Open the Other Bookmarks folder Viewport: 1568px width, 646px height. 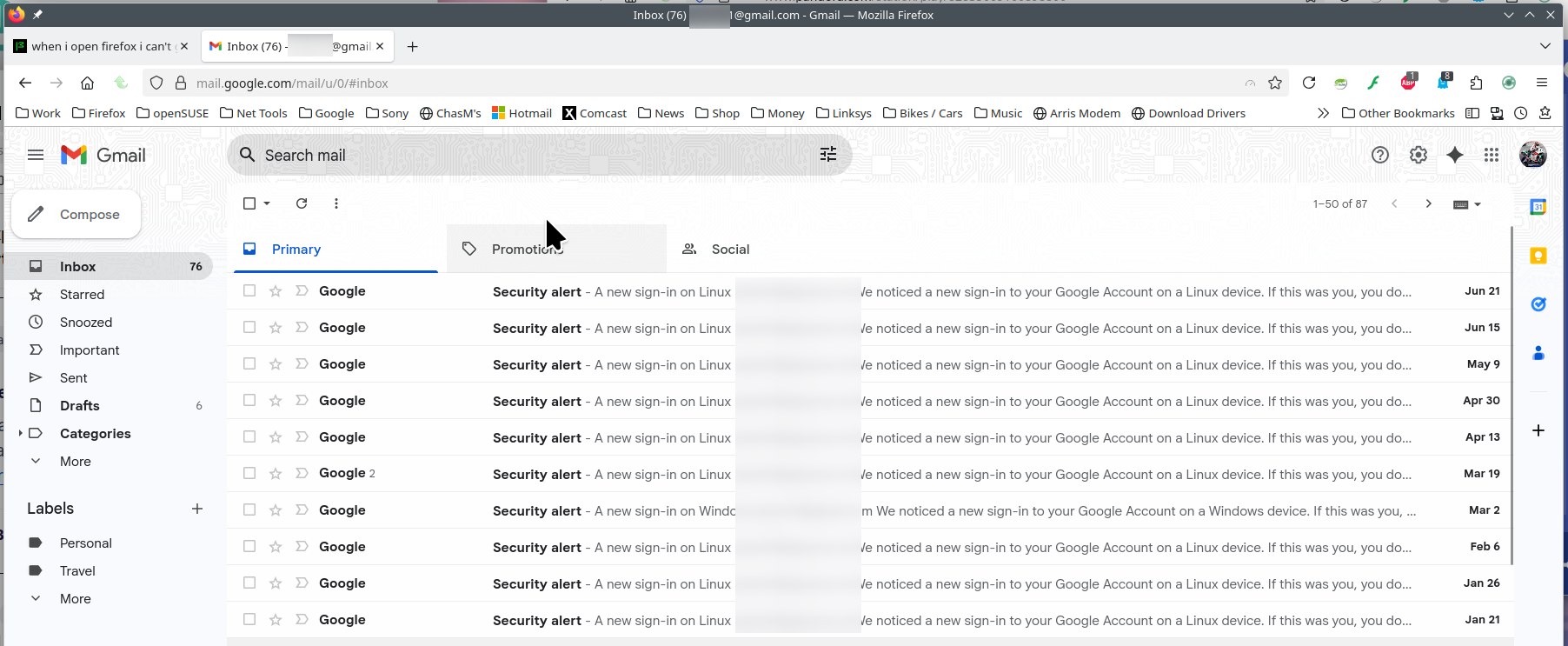(x=1398, y=113)
